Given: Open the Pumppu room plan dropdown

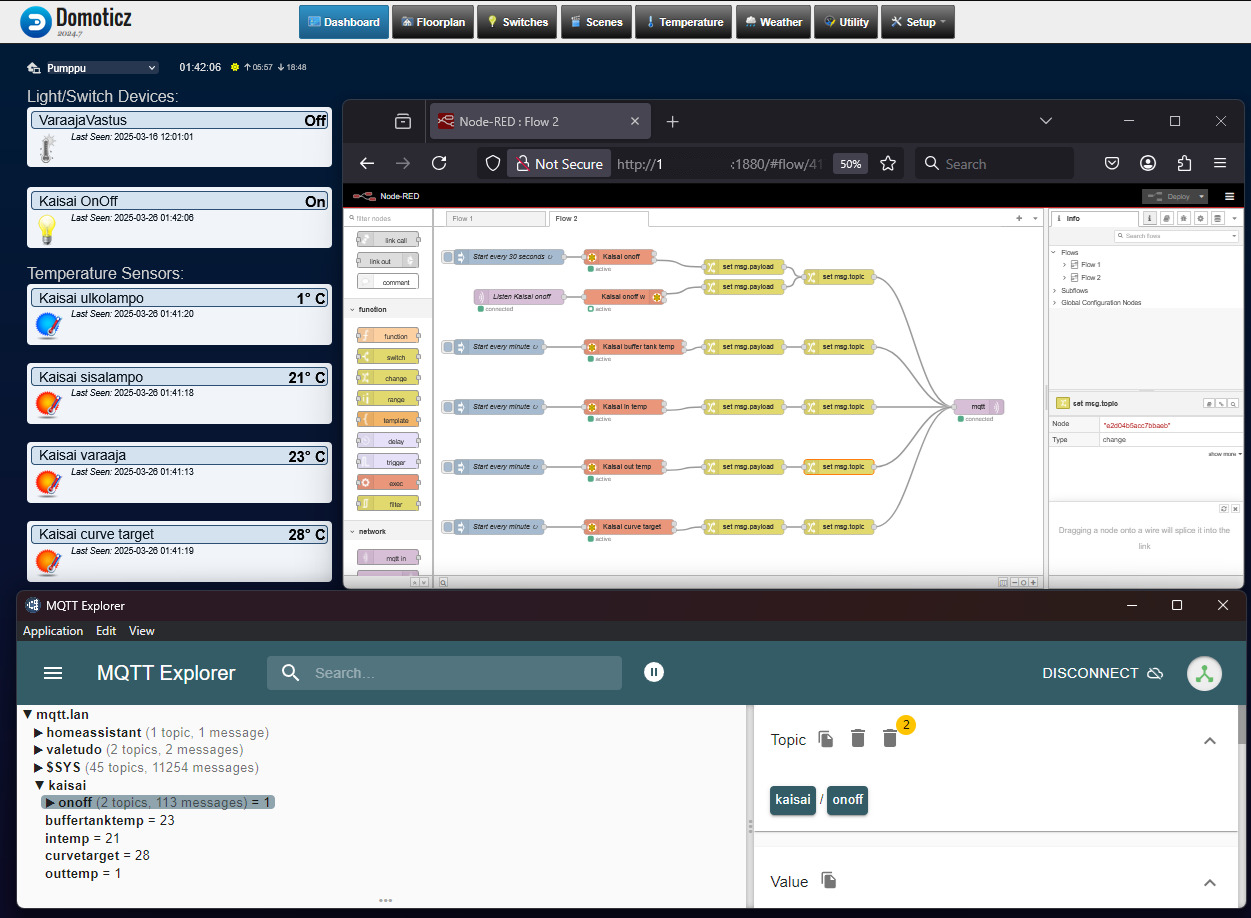Looking at the screenshot, I should (100, 68).
